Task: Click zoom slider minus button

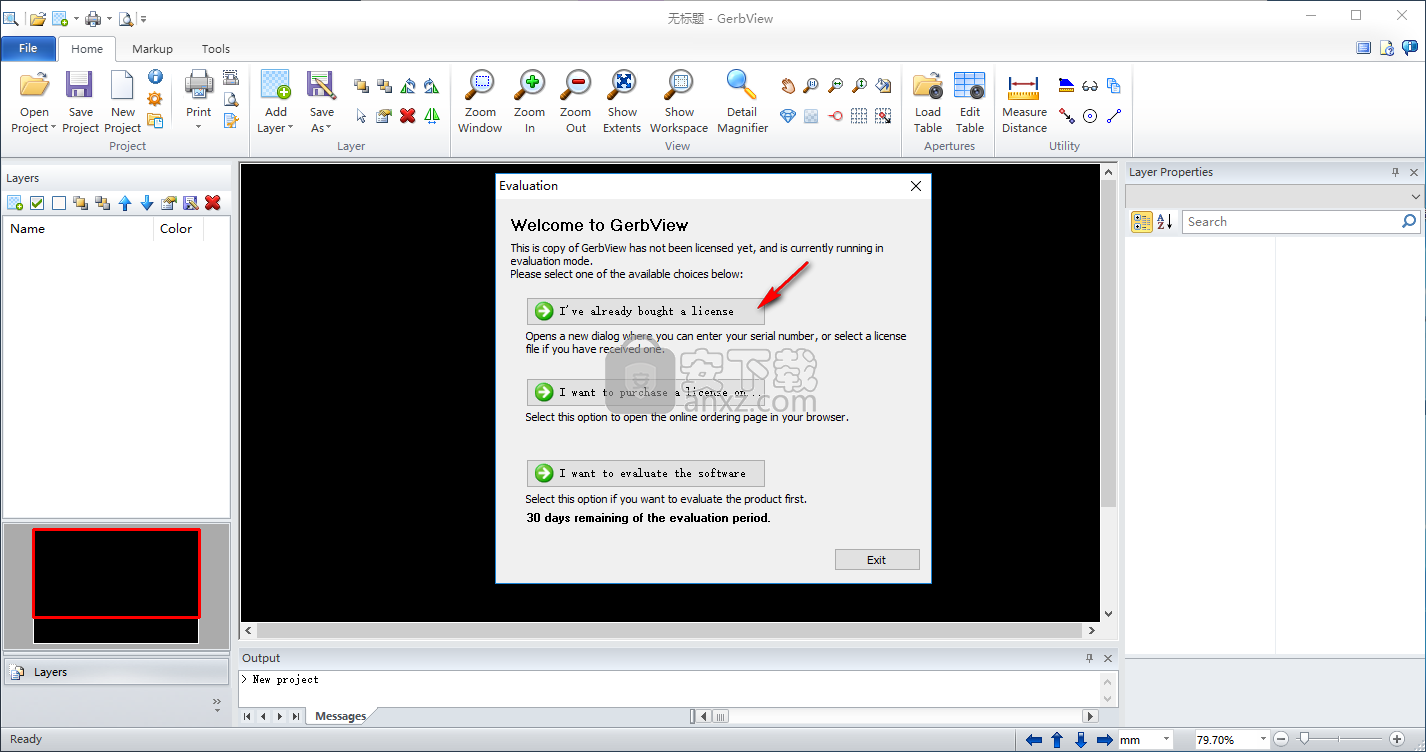Action: coord(1281,739)
